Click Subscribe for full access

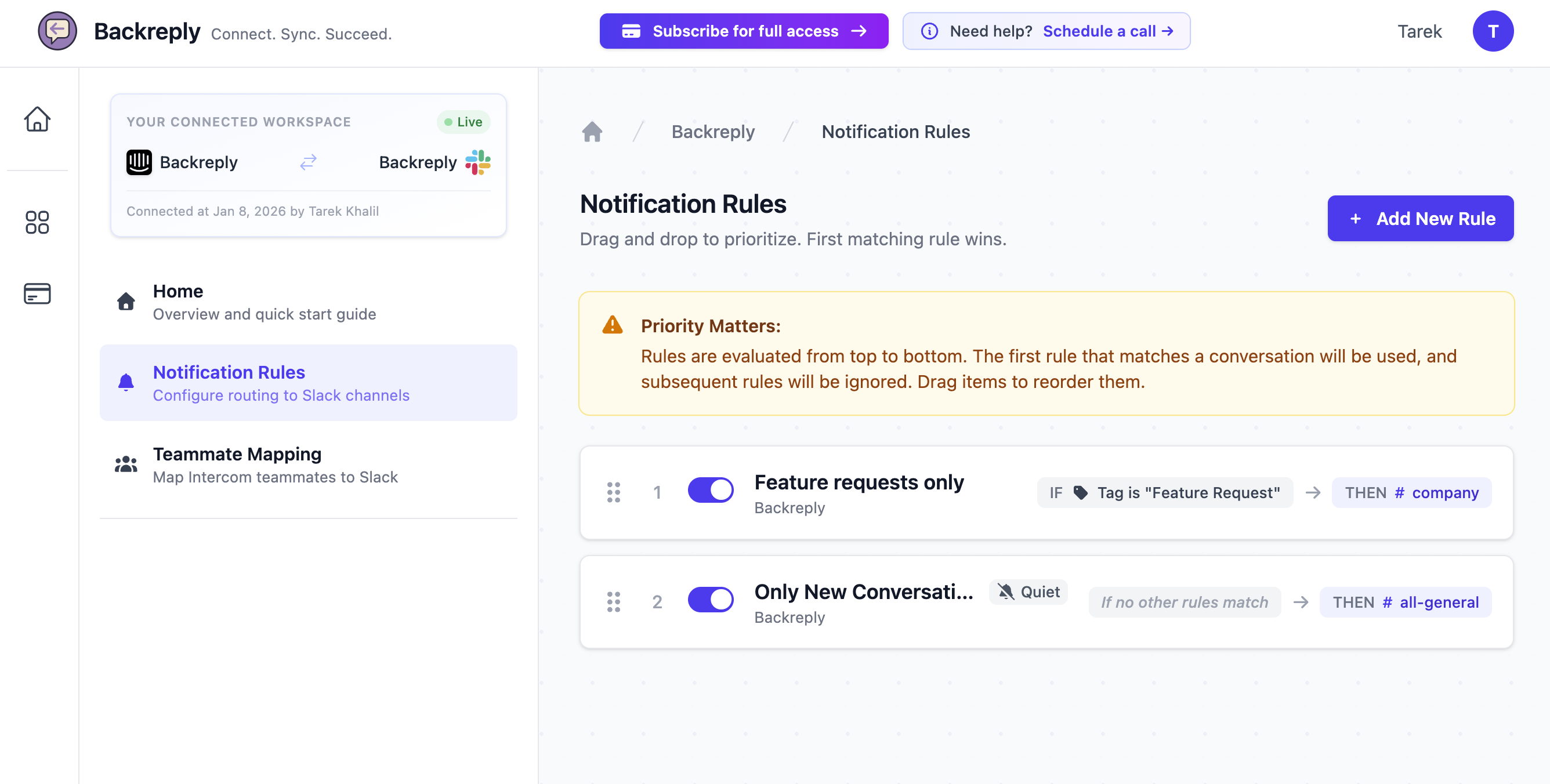tap(744, 31)
